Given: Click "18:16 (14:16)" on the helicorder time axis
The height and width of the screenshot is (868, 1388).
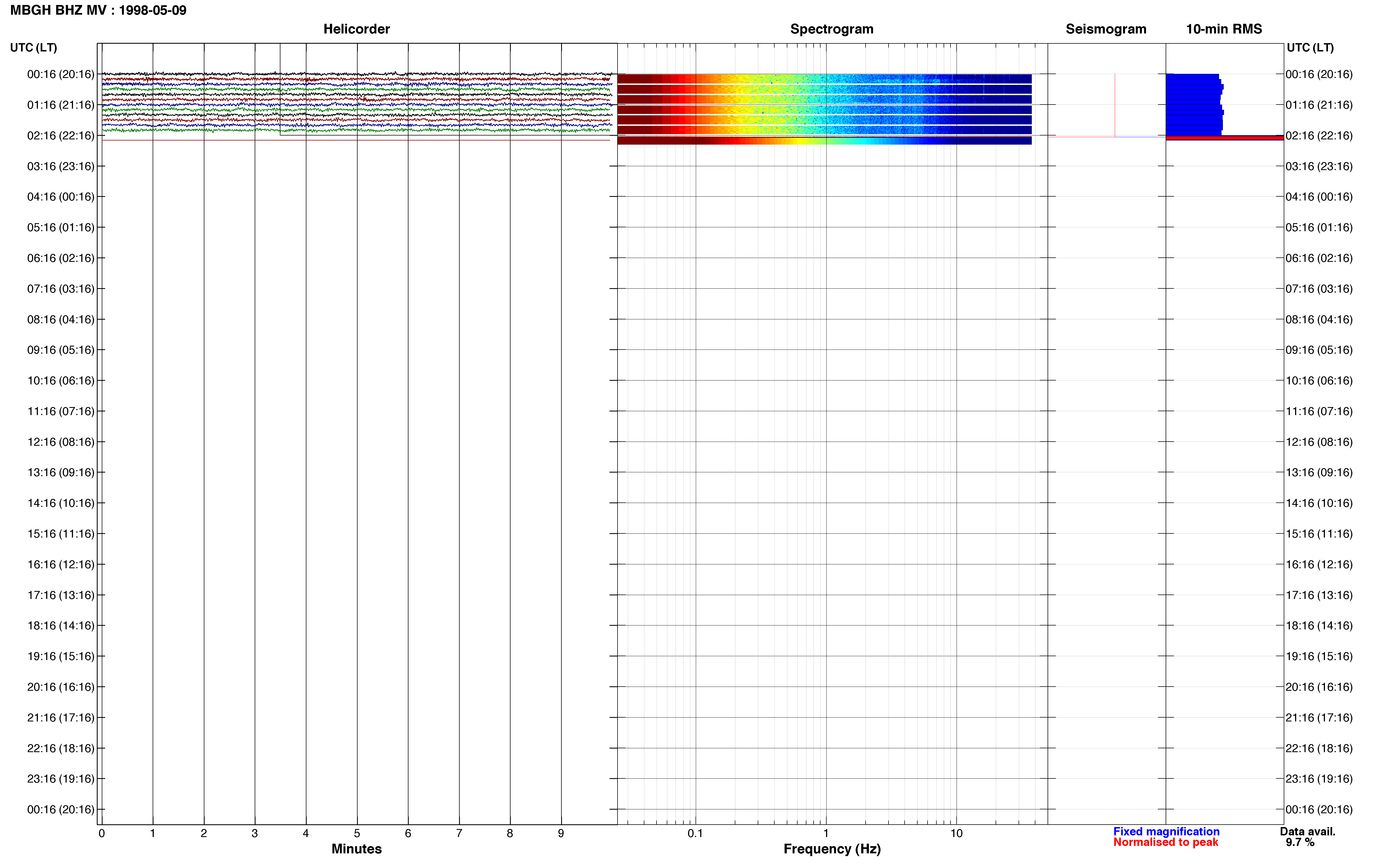Looking at the screenshot, I should [x=61, y=625].
